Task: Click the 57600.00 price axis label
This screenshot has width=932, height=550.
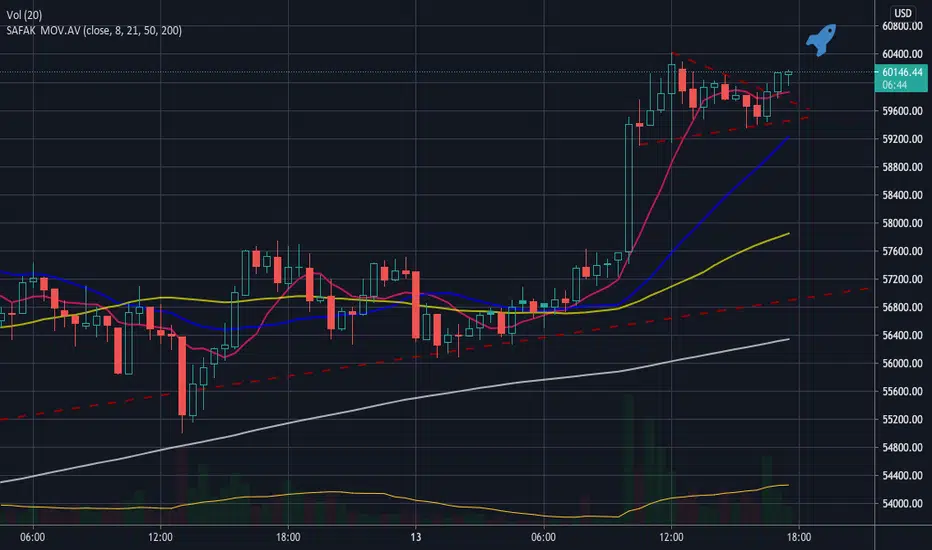Action: (902, 252)
